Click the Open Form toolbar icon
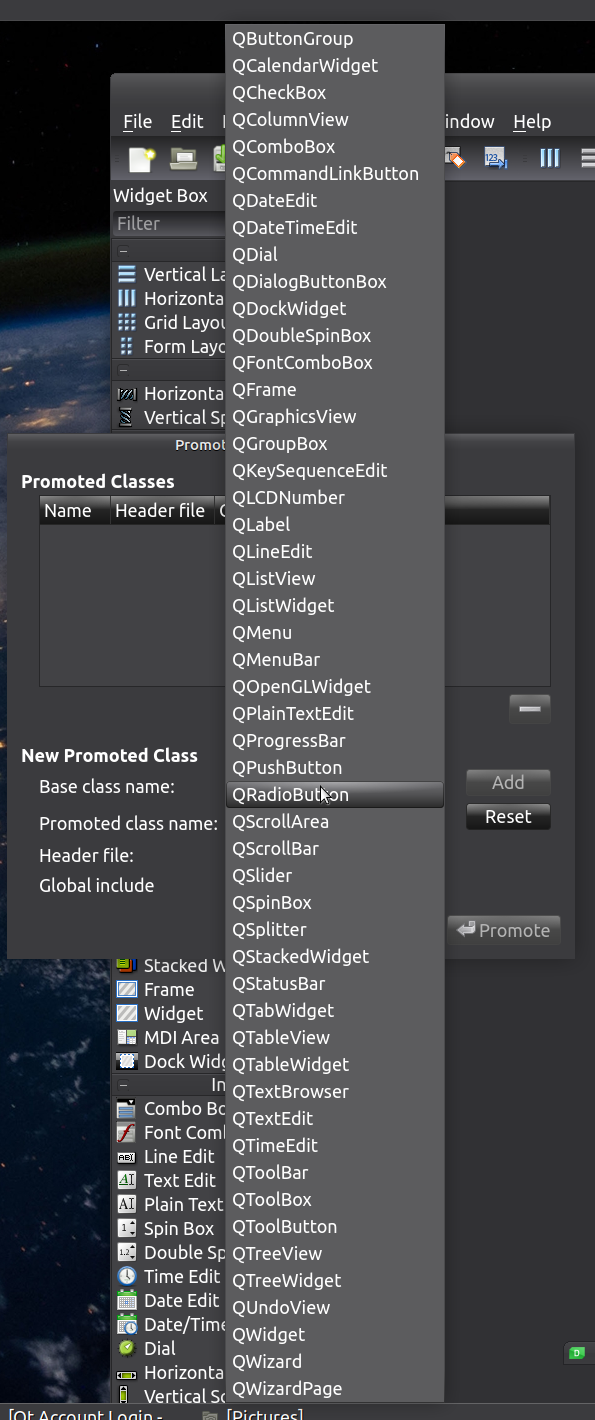Image resolution: width=595 pixels, height=1420 pixels. (183, 158)
